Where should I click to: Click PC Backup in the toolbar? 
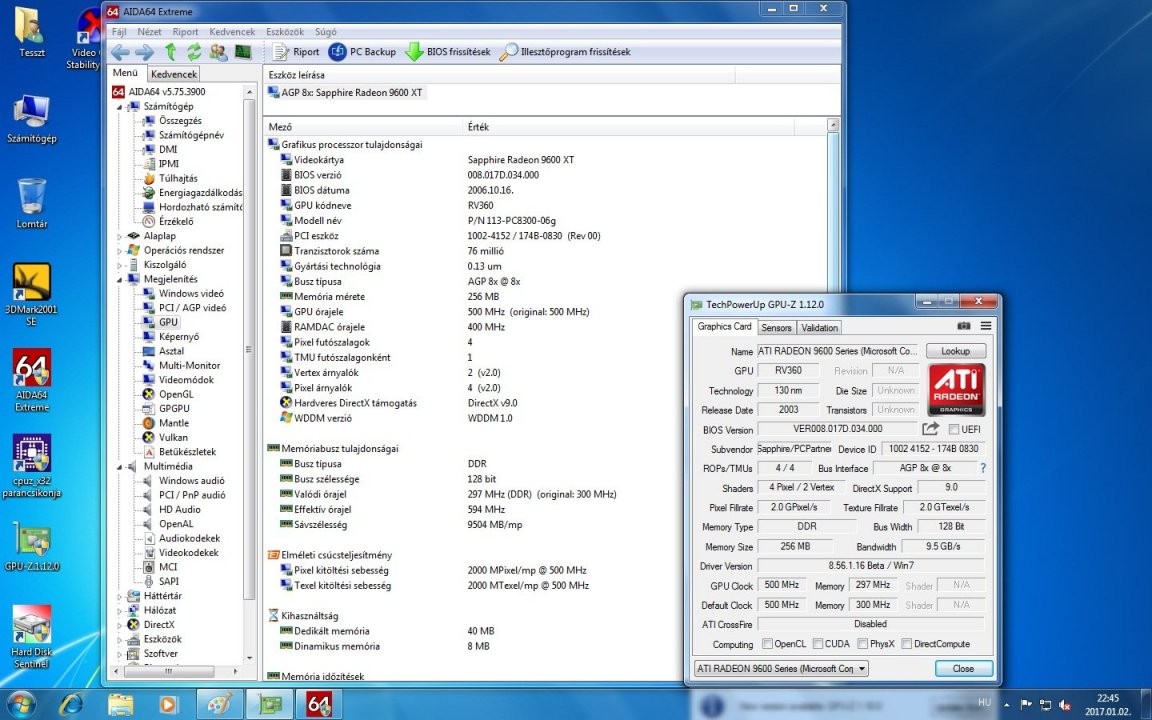point(362,51)
